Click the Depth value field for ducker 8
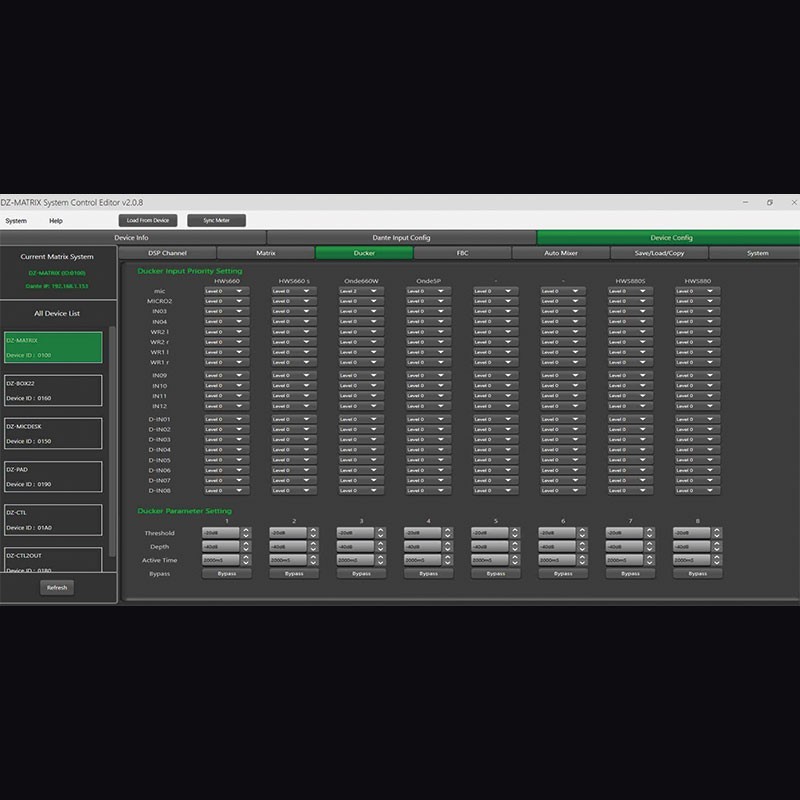The height and width of the screenshot is (800, 800). coord(691,547)
